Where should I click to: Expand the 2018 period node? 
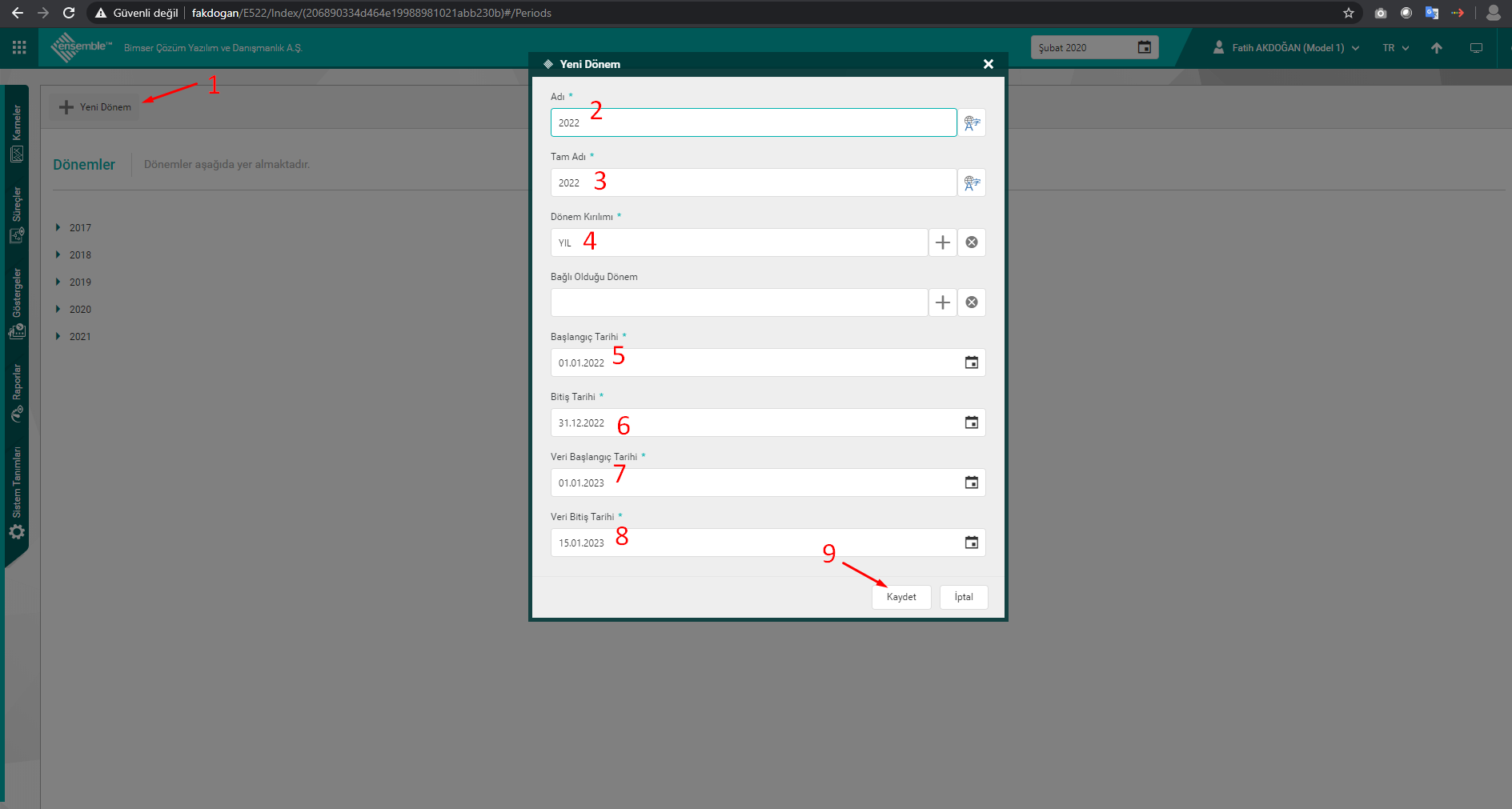(58, 254)
